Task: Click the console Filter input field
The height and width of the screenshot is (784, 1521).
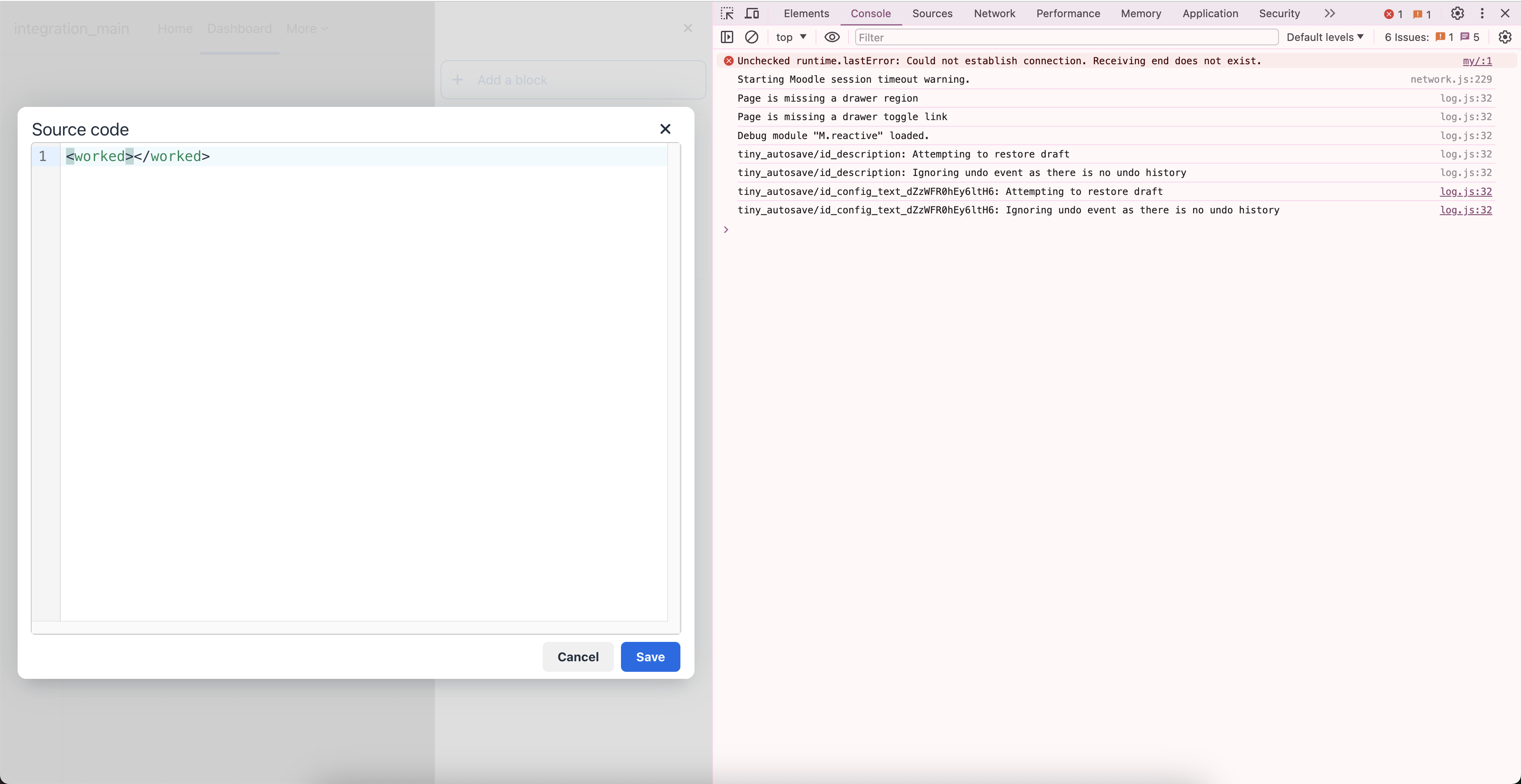Action: [1066, 37]
